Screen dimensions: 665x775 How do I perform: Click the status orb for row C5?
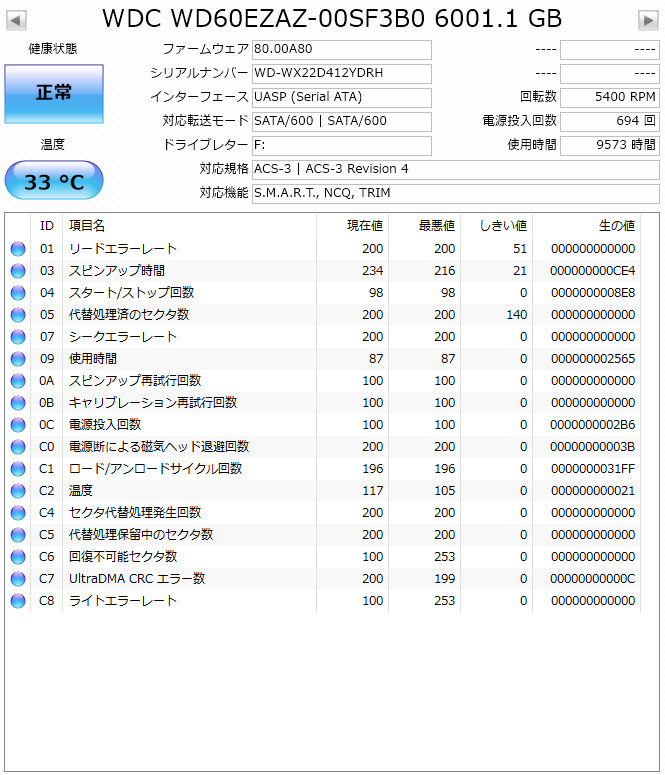click(18, 535)
